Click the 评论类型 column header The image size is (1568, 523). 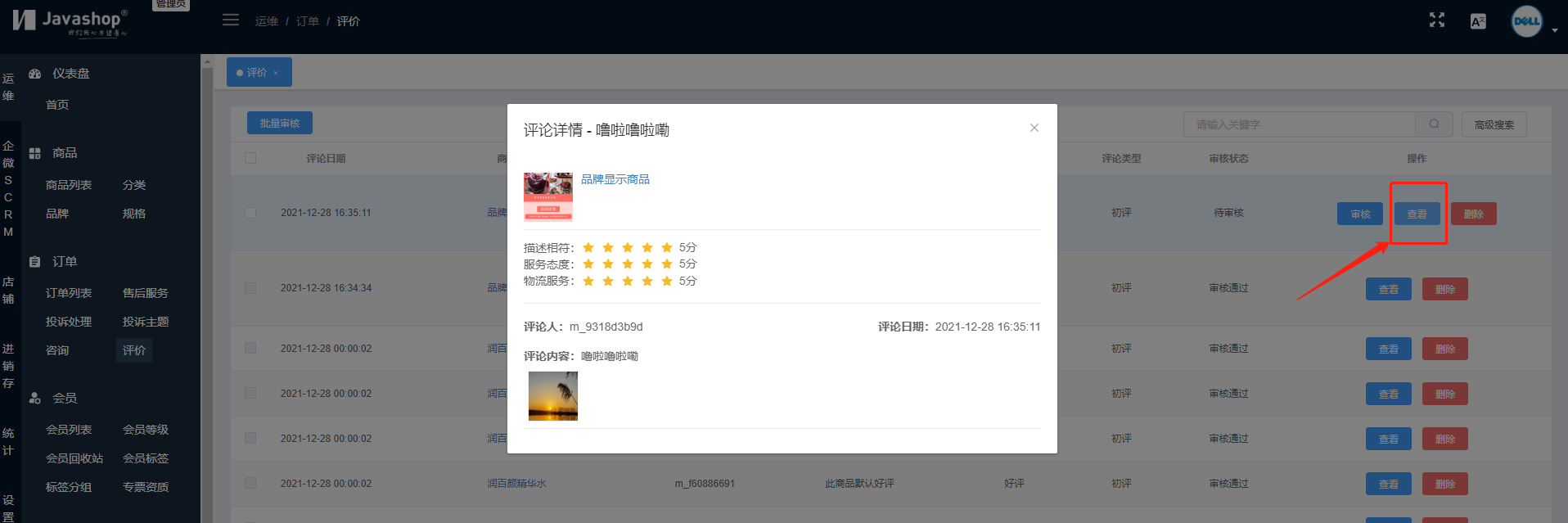pyautogui.click(x=1121, y=158)
